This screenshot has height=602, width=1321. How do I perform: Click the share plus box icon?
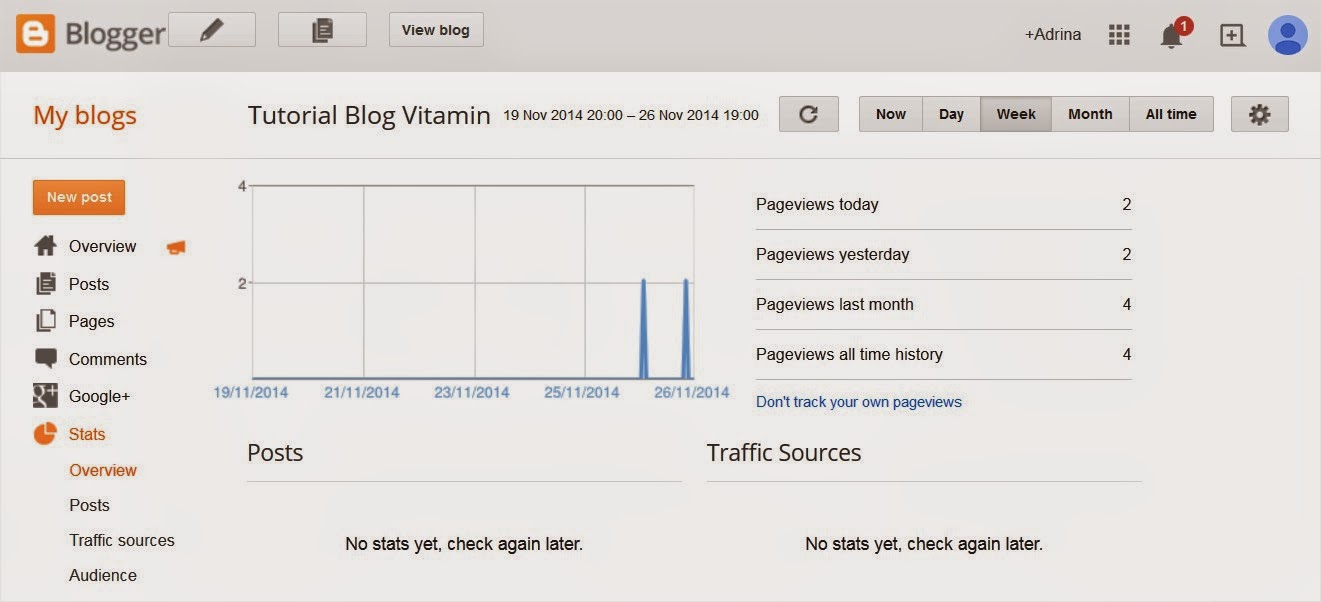click(1232, 35)
